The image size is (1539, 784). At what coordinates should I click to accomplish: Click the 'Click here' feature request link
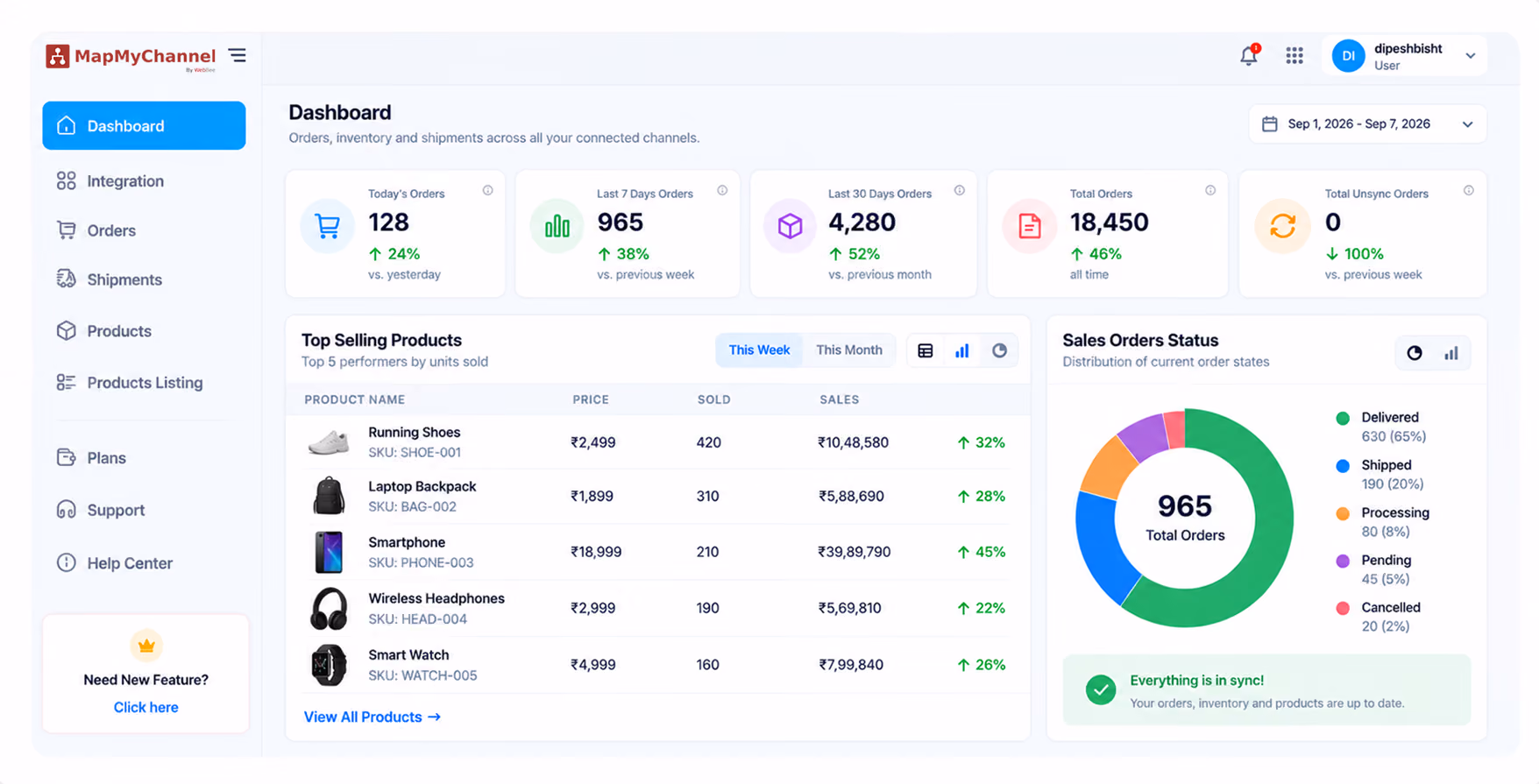click(145, 707)
